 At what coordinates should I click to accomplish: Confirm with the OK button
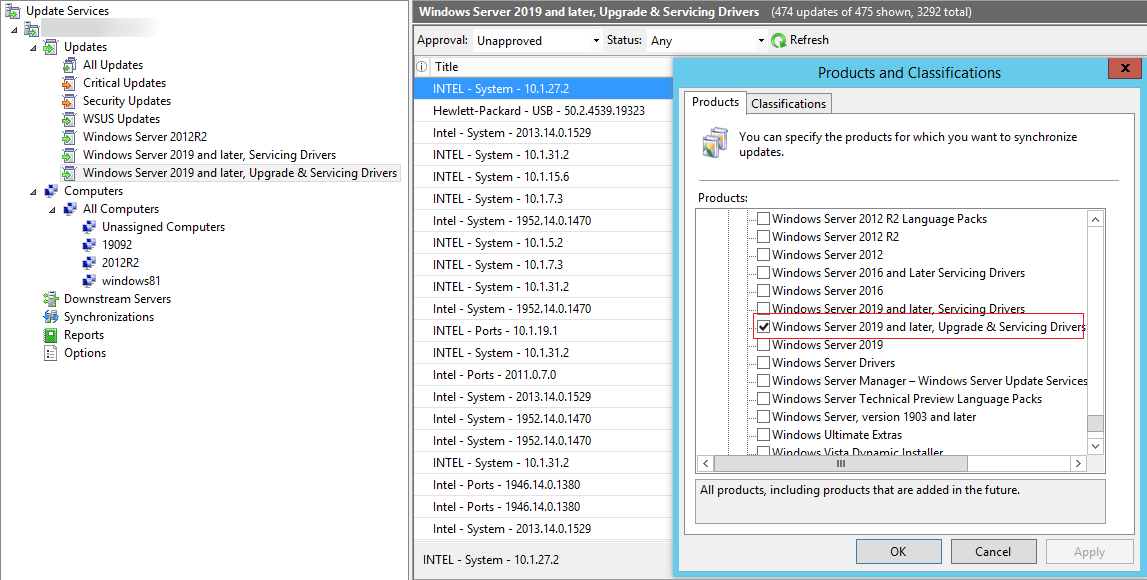coord(898,552)
